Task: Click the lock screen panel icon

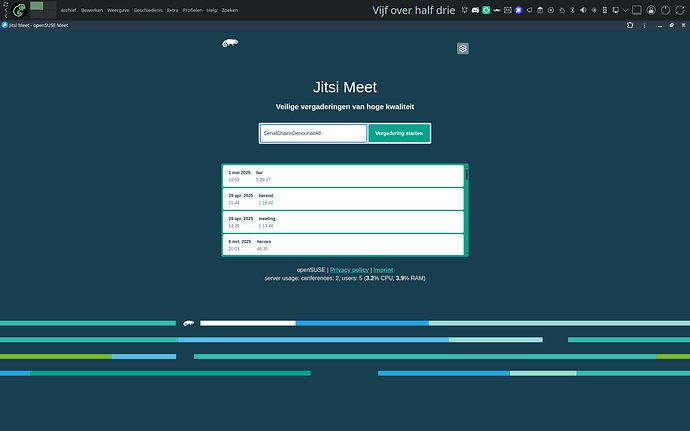Action: (651, 10)
